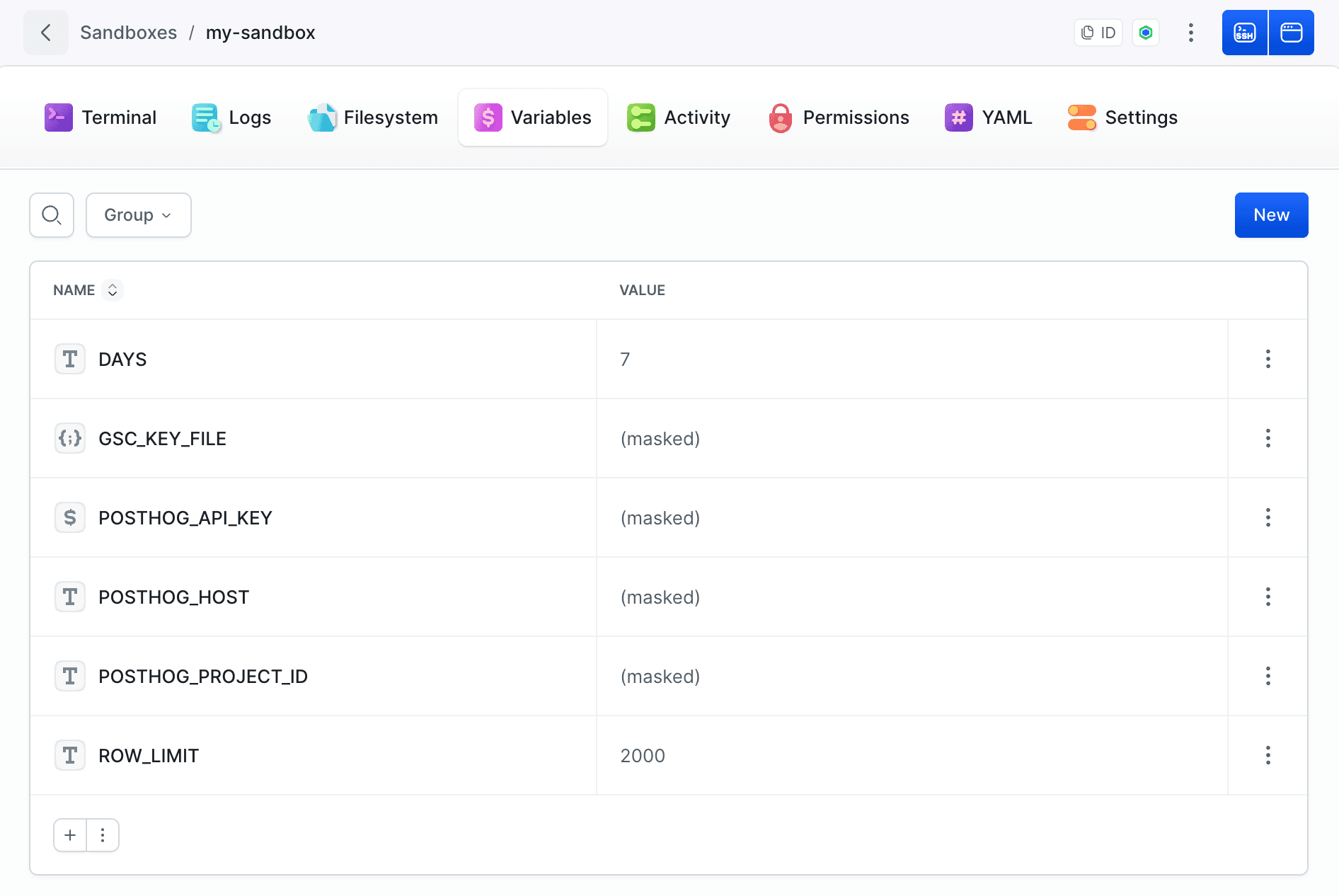Open the Filesystem browser icon
The height and width of the screenshot is (896, 1339).
(x=322, y=117)
